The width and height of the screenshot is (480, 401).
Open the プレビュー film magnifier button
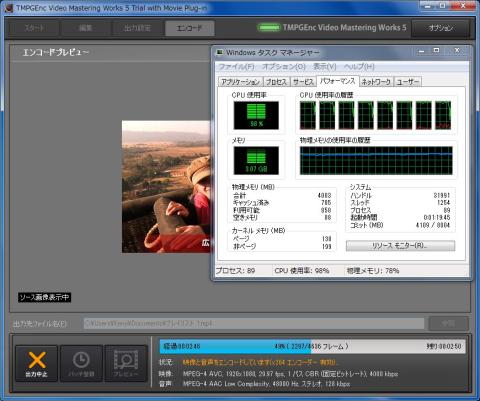(x=126, y=364)
